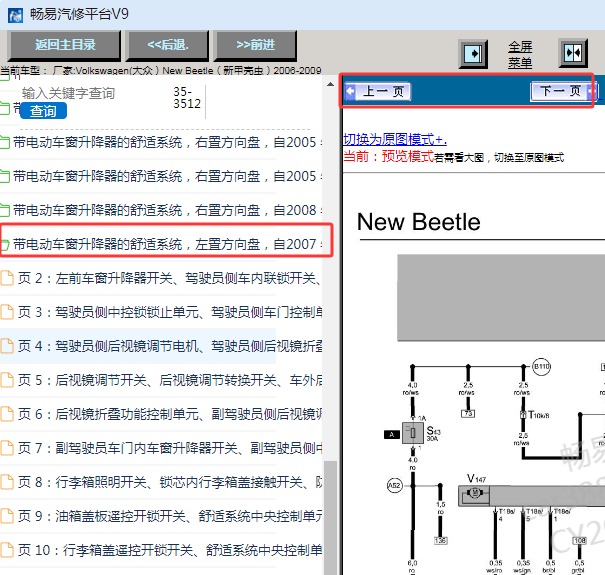Click the document icon beside 页 5

click(x=7, y=380)
